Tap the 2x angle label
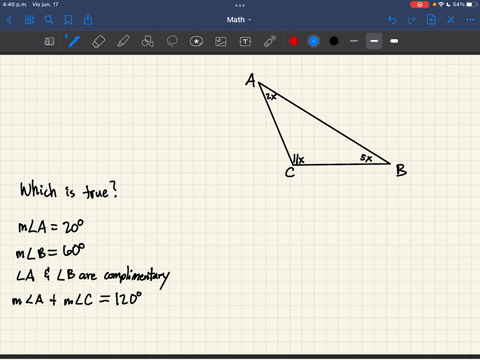Image resolution: width=480 pixels, height=360 pixels. (271, 97)
